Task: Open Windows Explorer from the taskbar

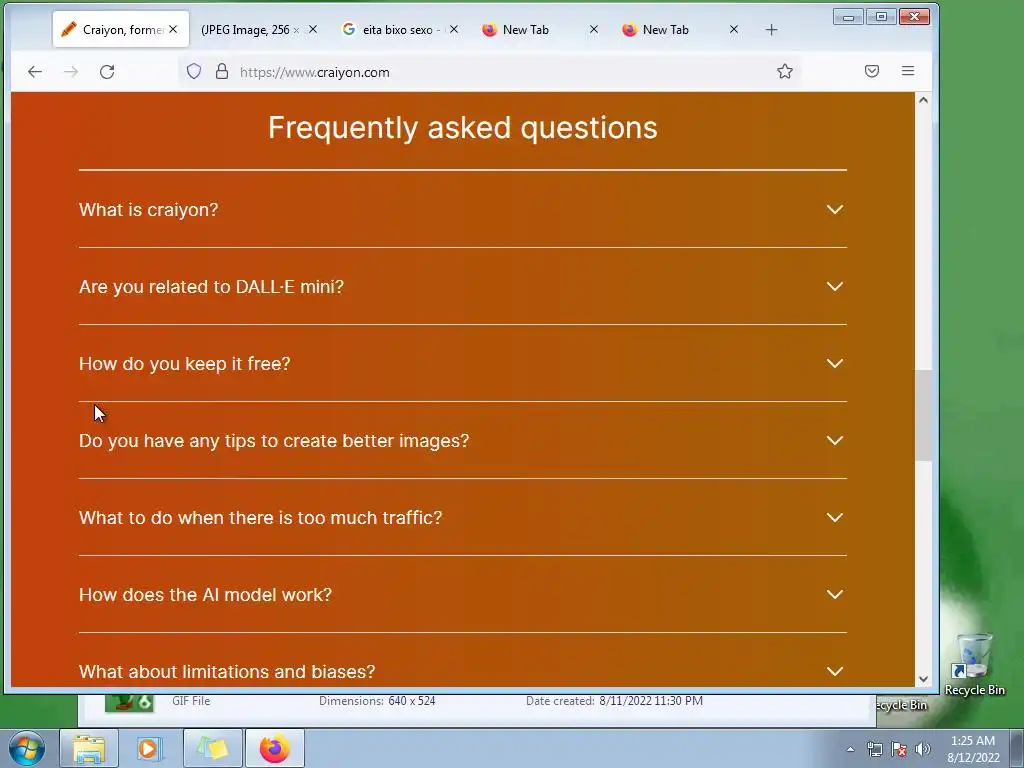Action: (x=89, y=748)
